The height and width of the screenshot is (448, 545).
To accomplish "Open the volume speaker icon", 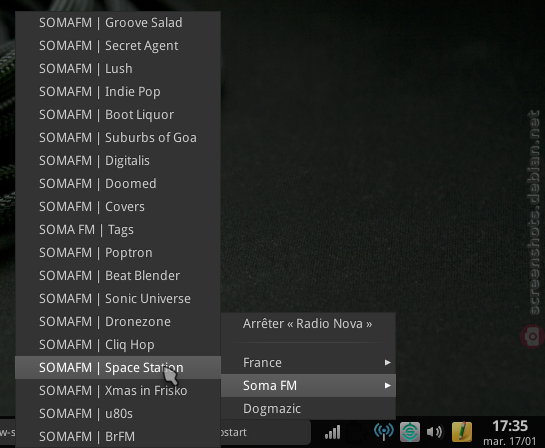I will pos(434,432).
